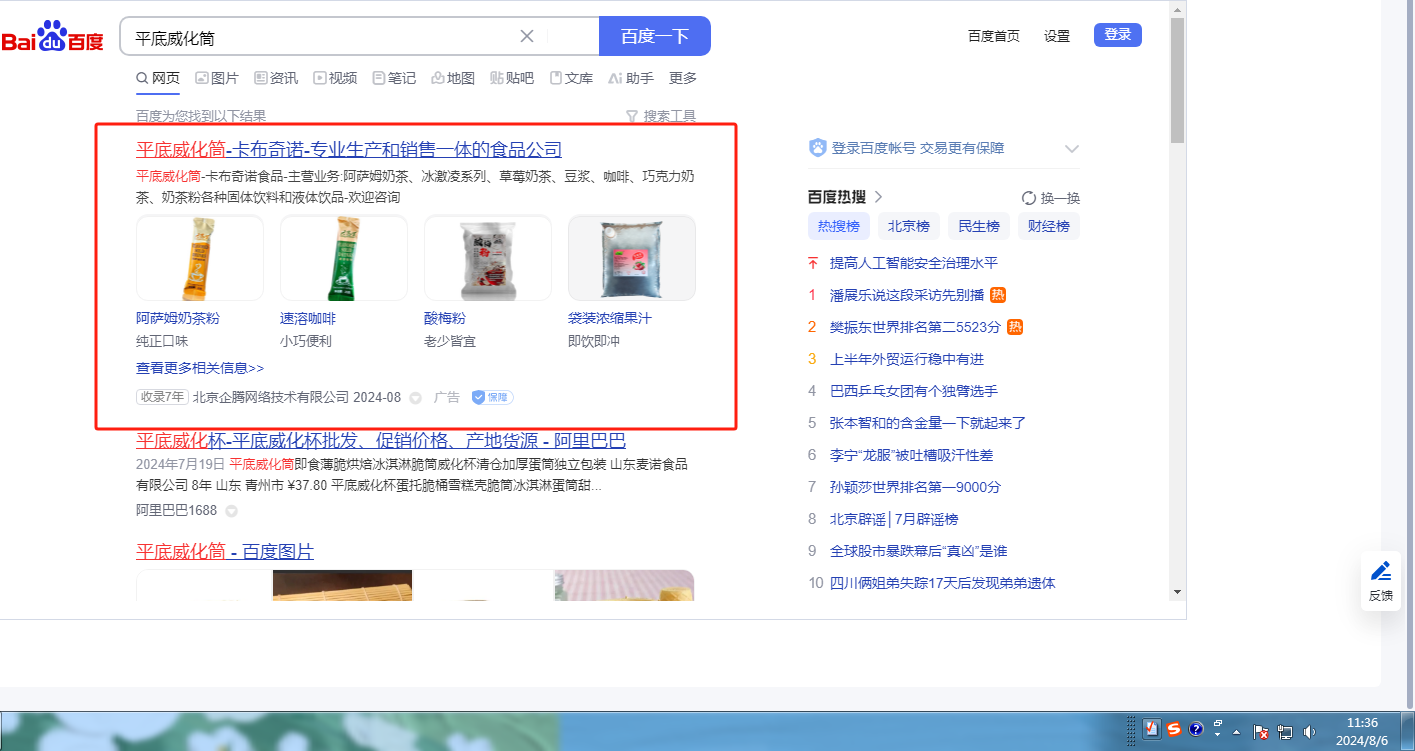The image size is (1415, 751).
Task: Select the 笔记 search tab
Action: tap(394, 78)
